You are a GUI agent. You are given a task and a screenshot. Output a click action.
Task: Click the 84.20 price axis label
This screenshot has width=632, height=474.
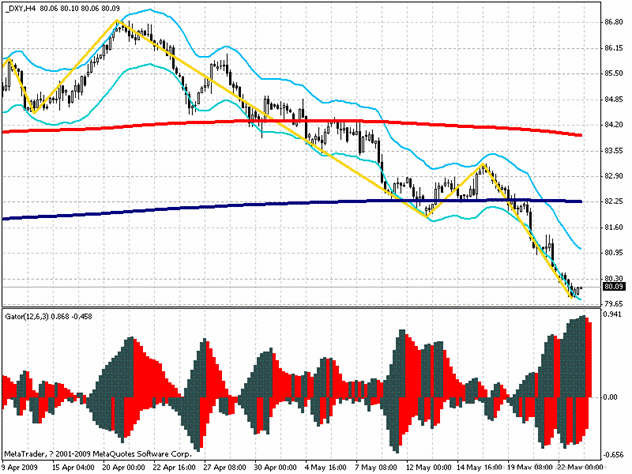tap(614, 125)
